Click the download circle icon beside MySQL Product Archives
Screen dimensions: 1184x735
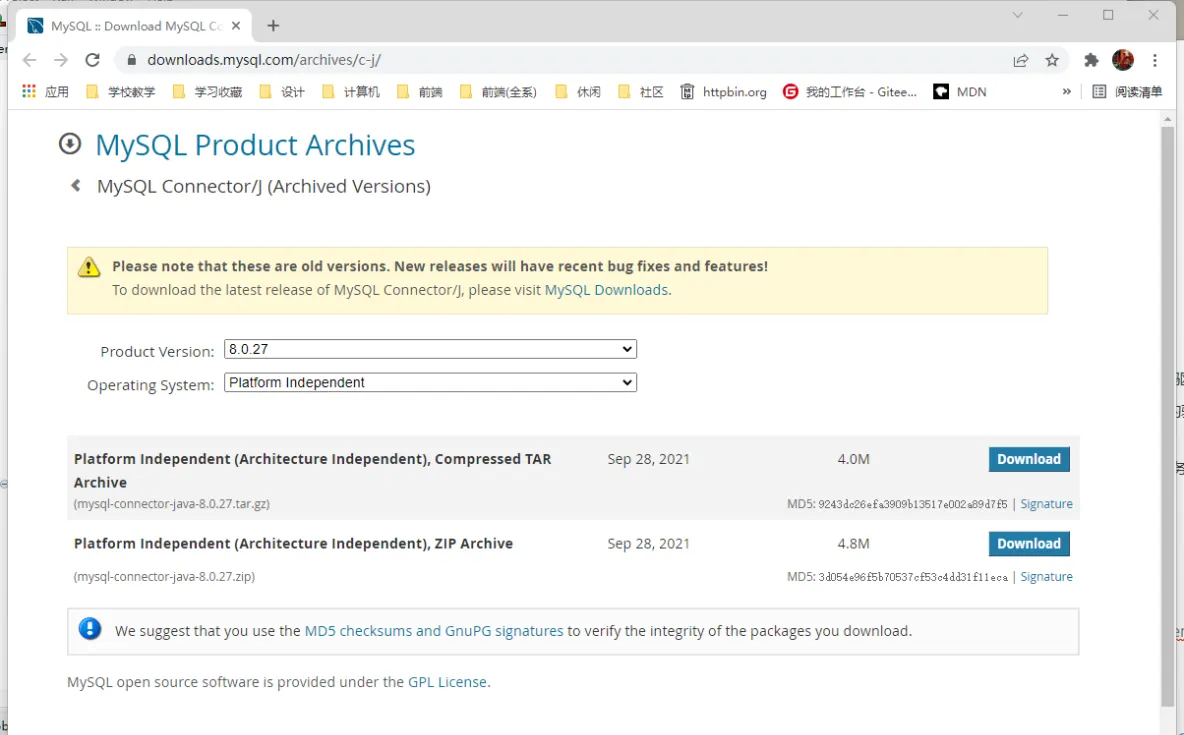pos(70,144)
